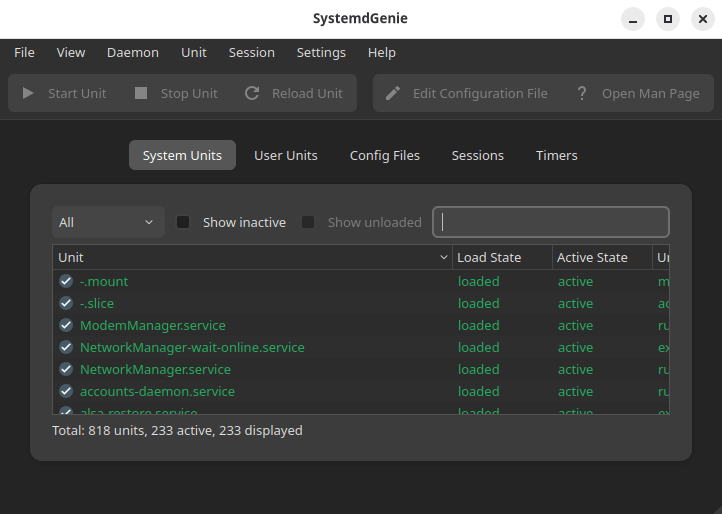
Task: Click the Reload Unit button label
Action: tap(308, 93)
